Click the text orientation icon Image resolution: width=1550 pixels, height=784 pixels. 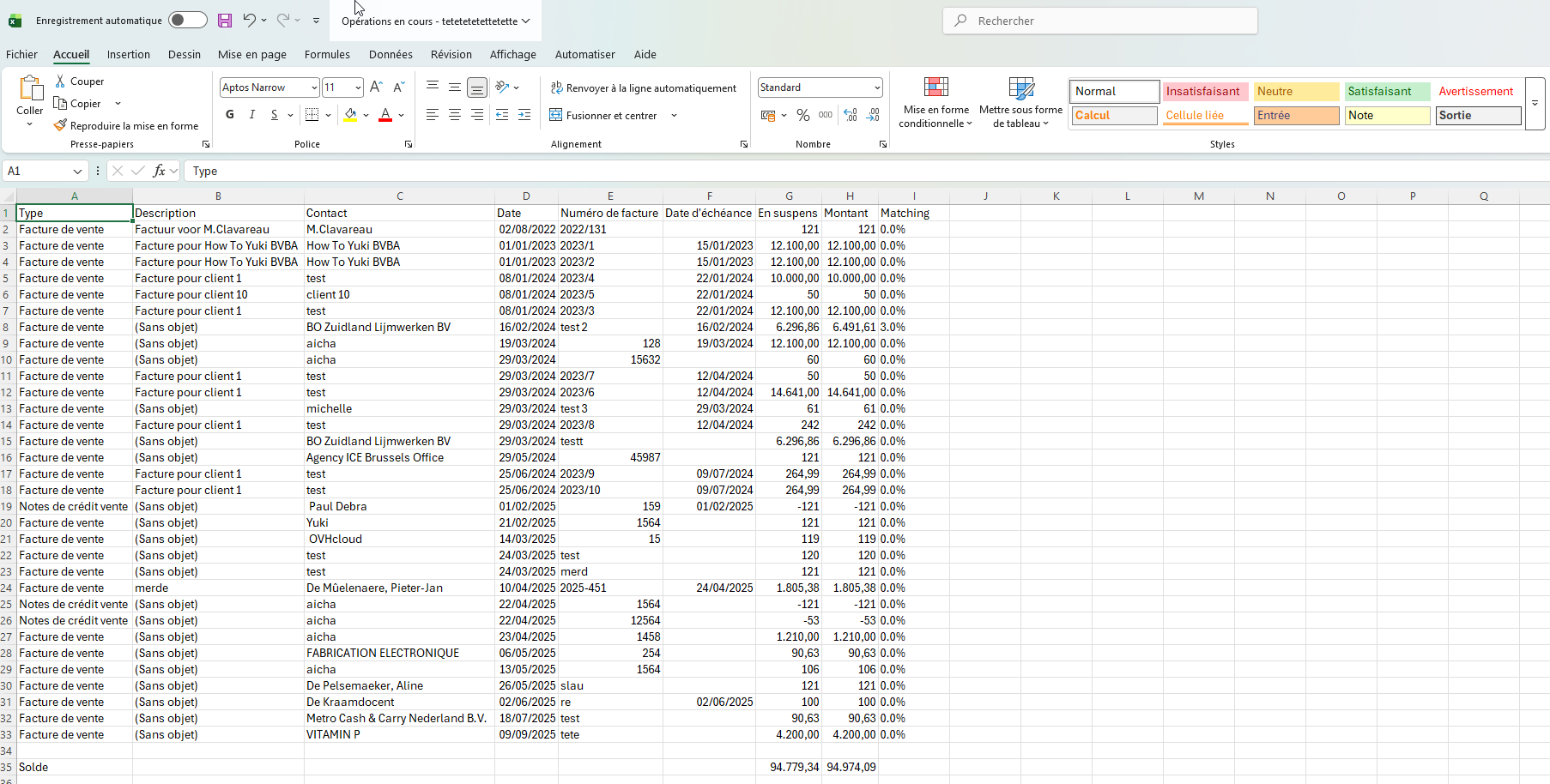(503, 87)
